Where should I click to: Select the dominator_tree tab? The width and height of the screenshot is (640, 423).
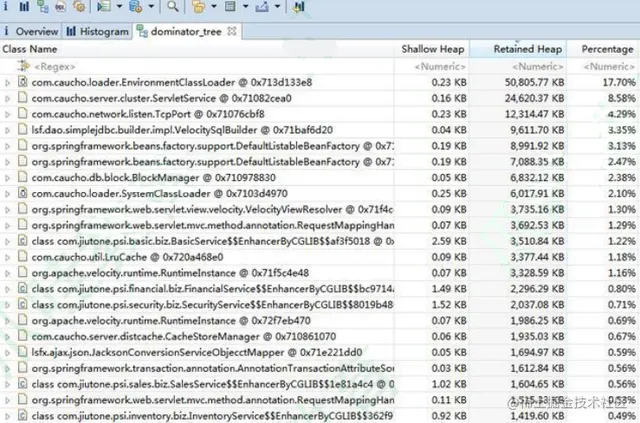click(186, 31)
